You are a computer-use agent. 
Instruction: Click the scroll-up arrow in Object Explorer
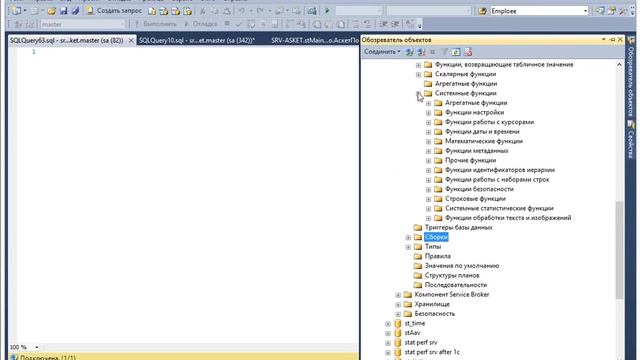tap(619, 65)
